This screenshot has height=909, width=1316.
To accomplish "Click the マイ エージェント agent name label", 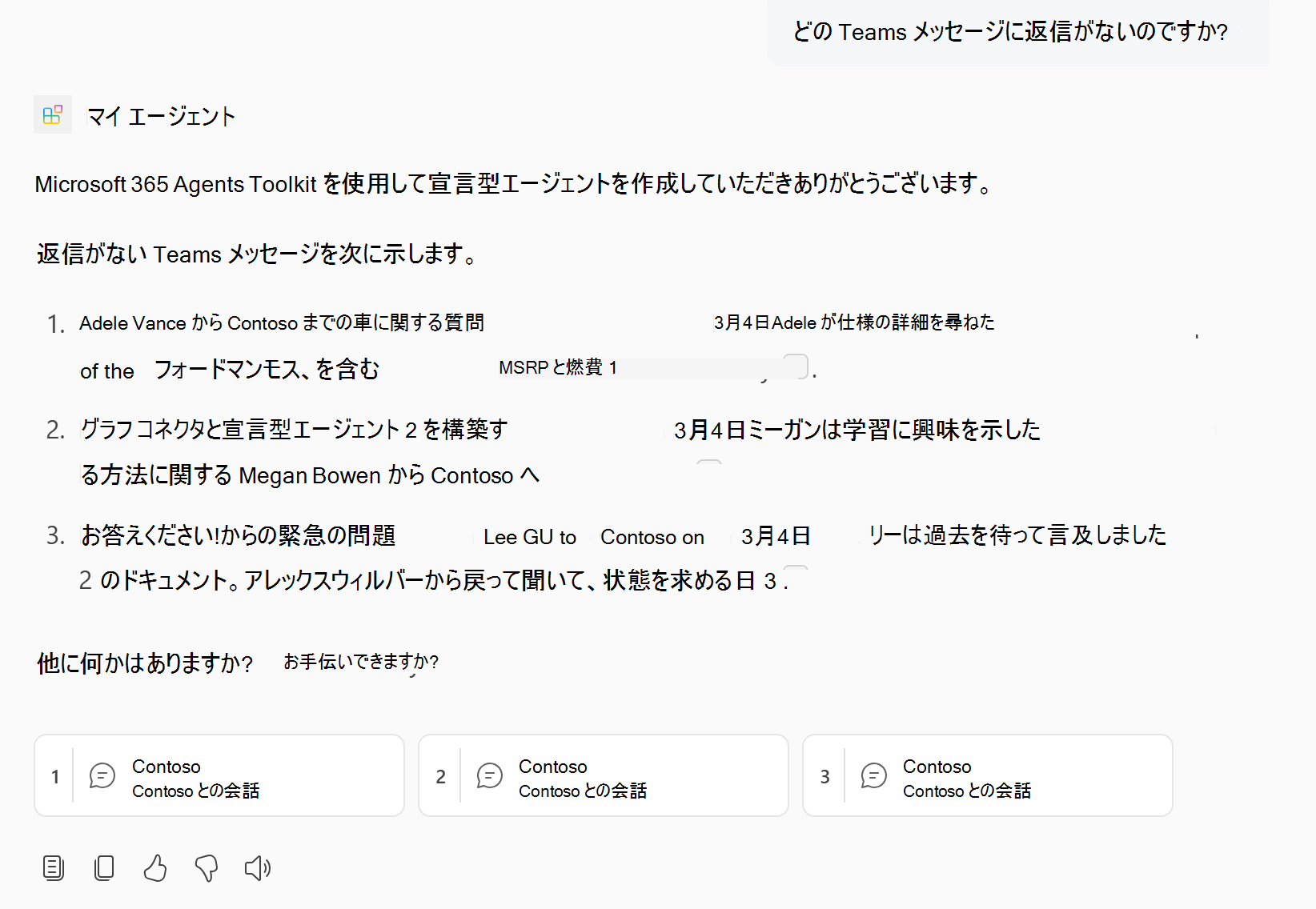I will coord(161,116).
